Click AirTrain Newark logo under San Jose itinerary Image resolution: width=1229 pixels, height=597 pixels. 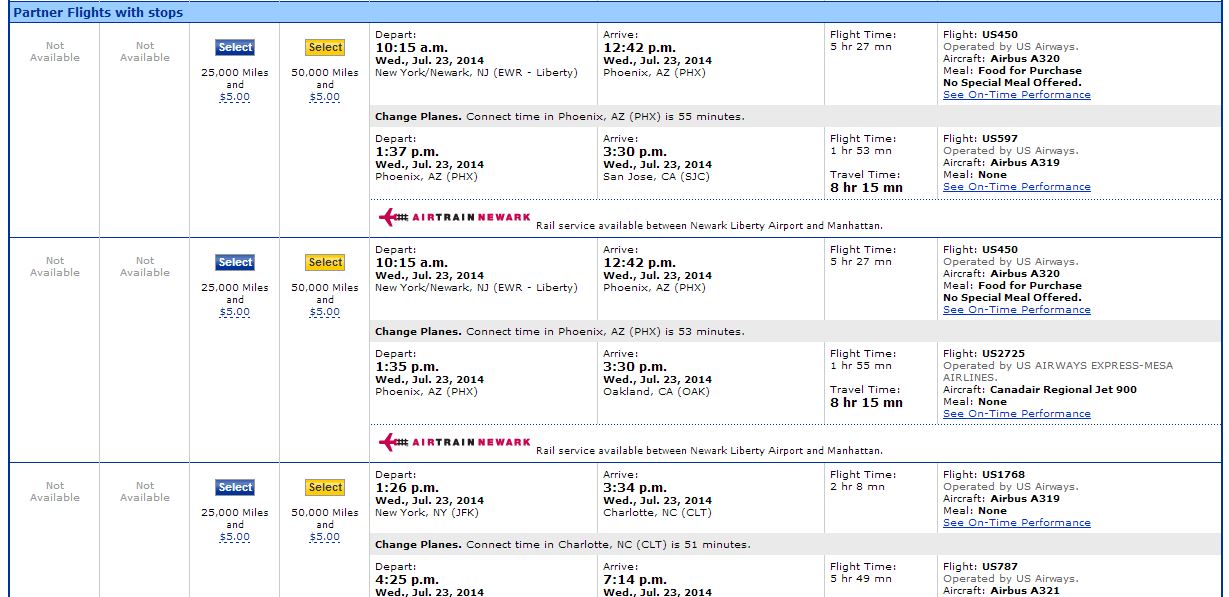[x=454, y=217]
